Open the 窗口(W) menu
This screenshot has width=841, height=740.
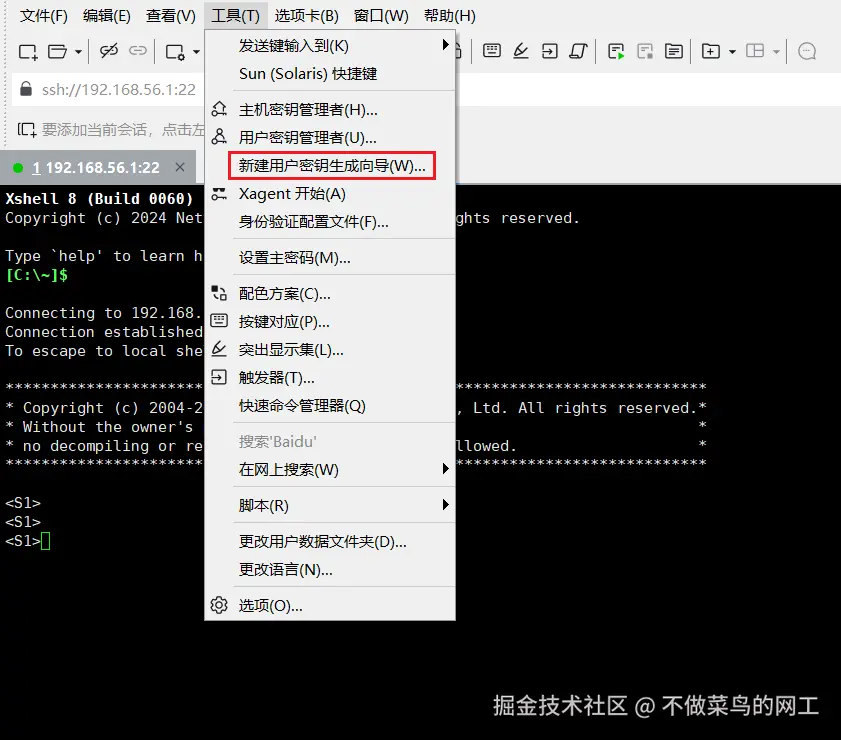coord(381,16)
